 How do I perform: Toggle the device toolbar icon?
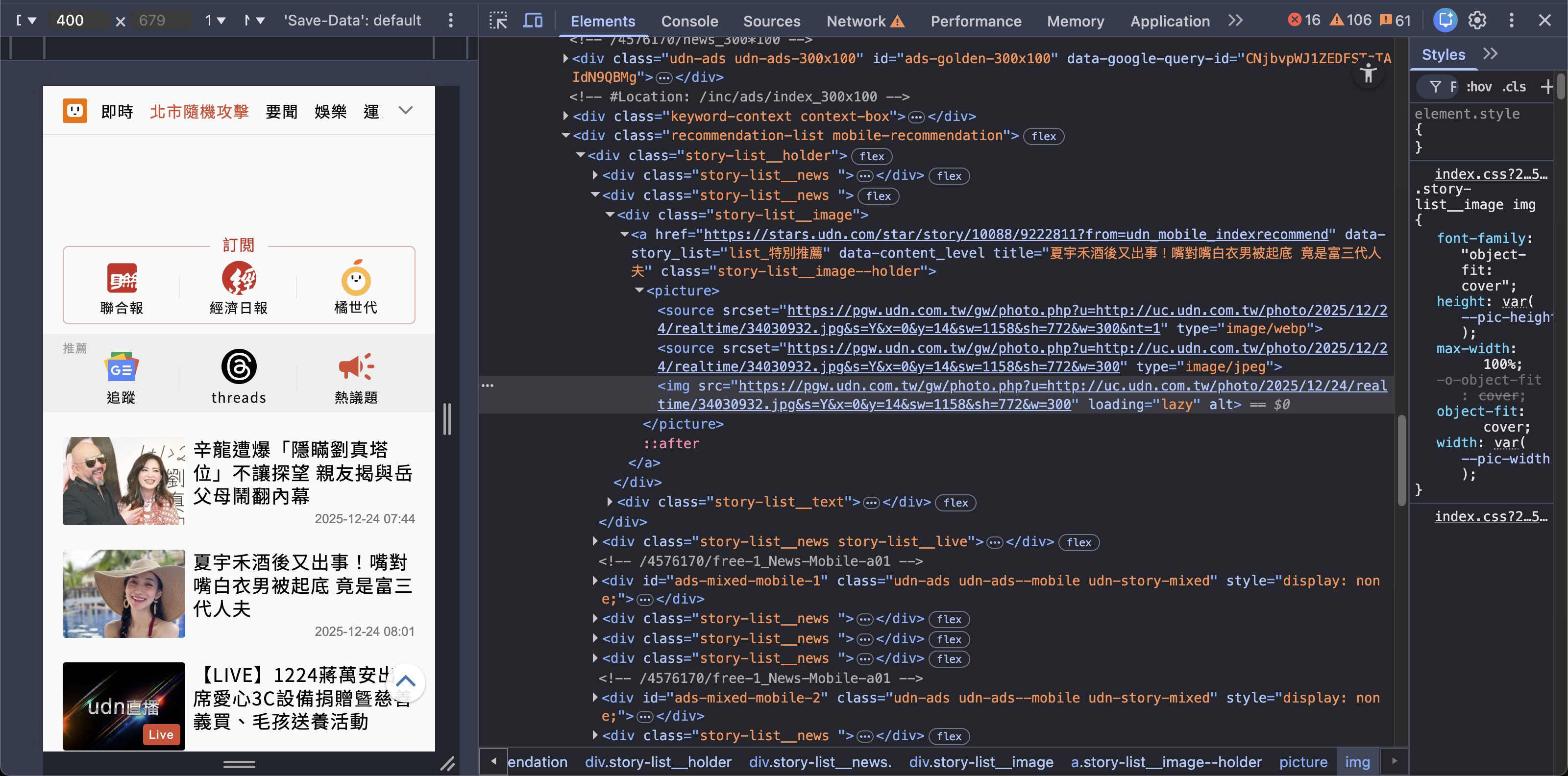coord(533,21)
